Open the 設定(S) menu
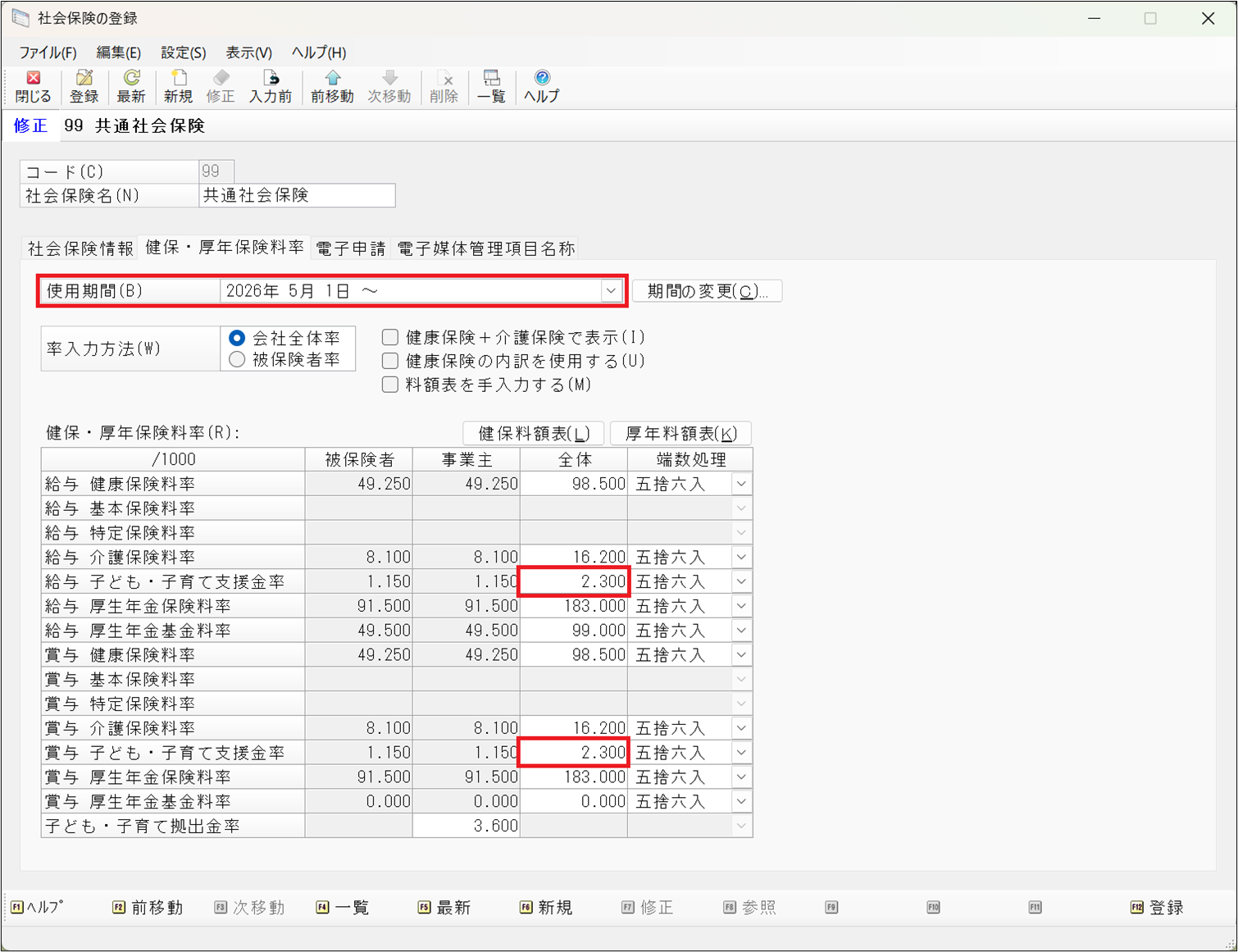 [x=183, y=52]
